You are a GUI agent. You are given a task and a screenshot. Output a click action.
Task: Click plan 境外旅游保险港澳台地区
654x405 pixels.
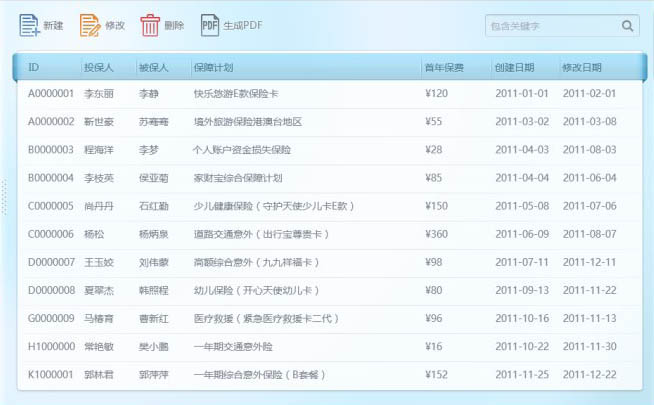248,122
